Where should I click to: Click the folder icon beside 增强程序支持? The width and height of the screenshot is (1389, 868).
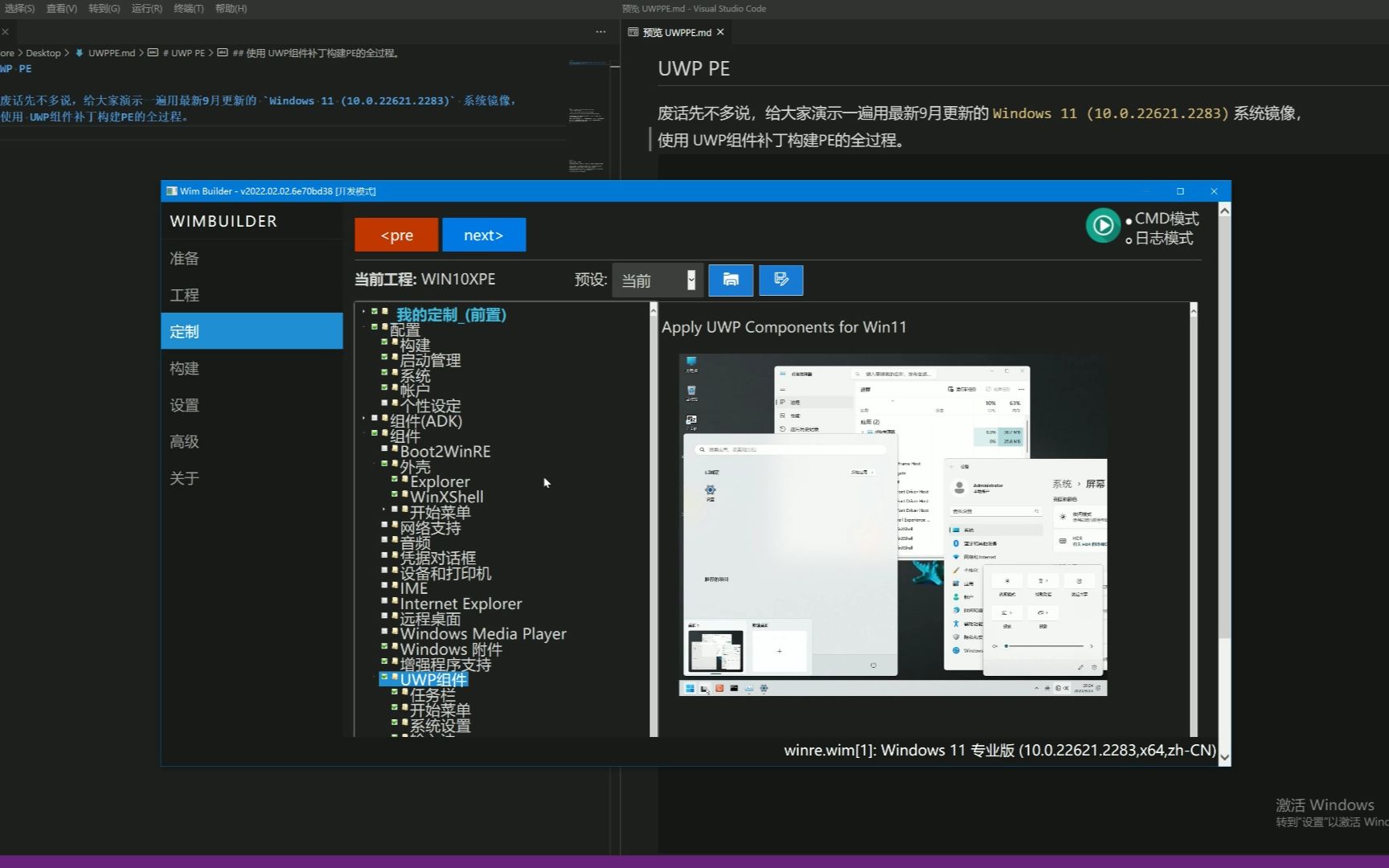click(395, 661)
